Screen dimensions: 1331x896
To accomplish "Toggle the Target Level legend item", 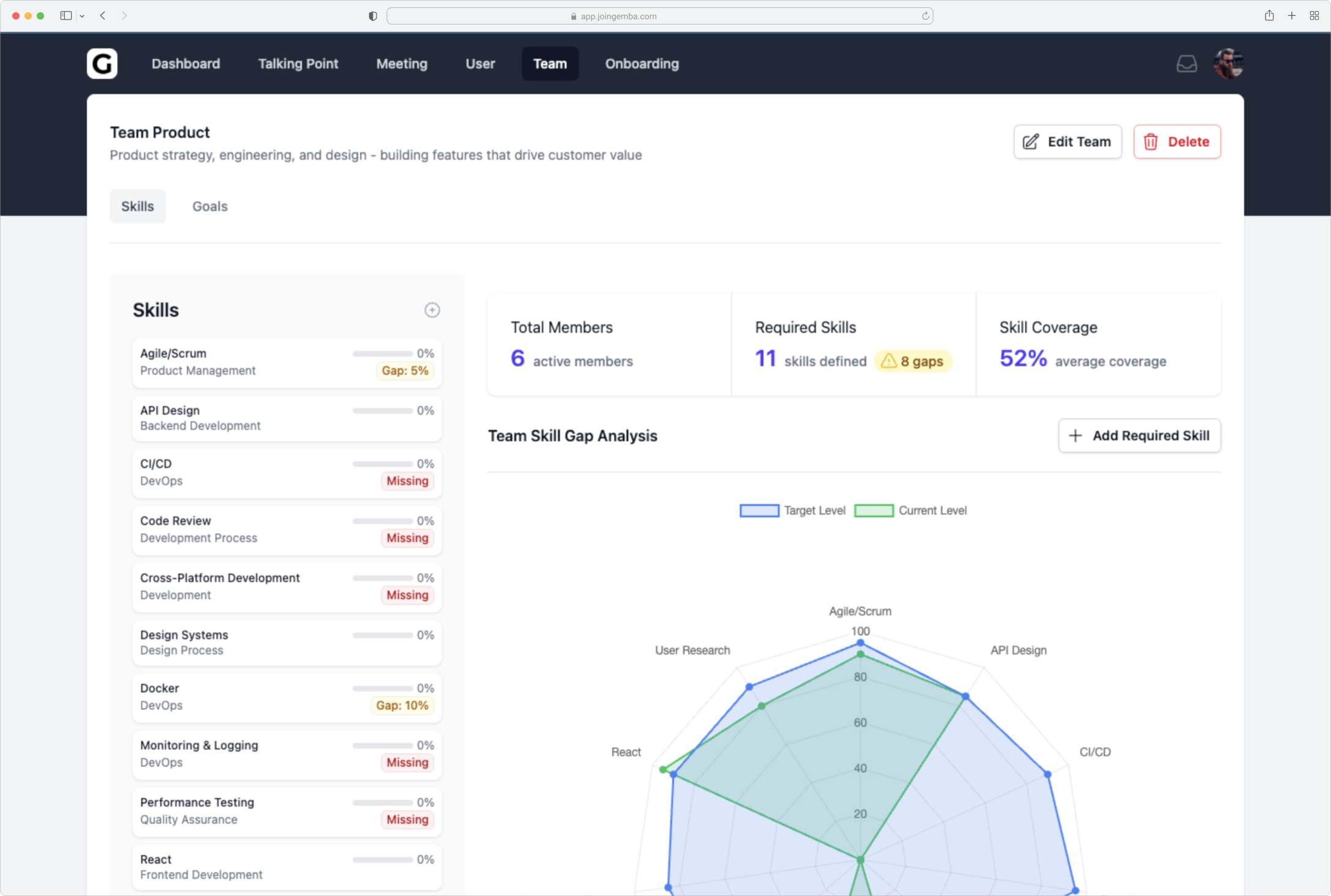I will tap(792, 510).
